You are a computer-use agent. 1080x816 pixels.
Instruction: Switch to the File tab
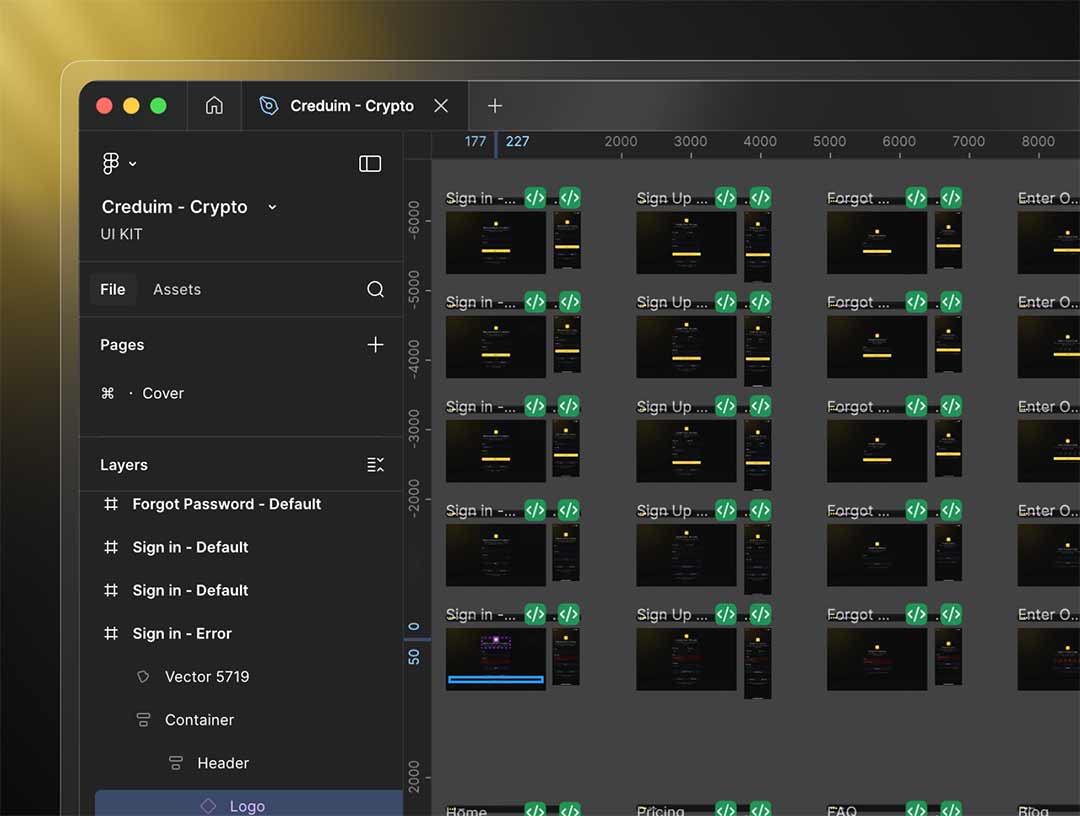(113, 290)
